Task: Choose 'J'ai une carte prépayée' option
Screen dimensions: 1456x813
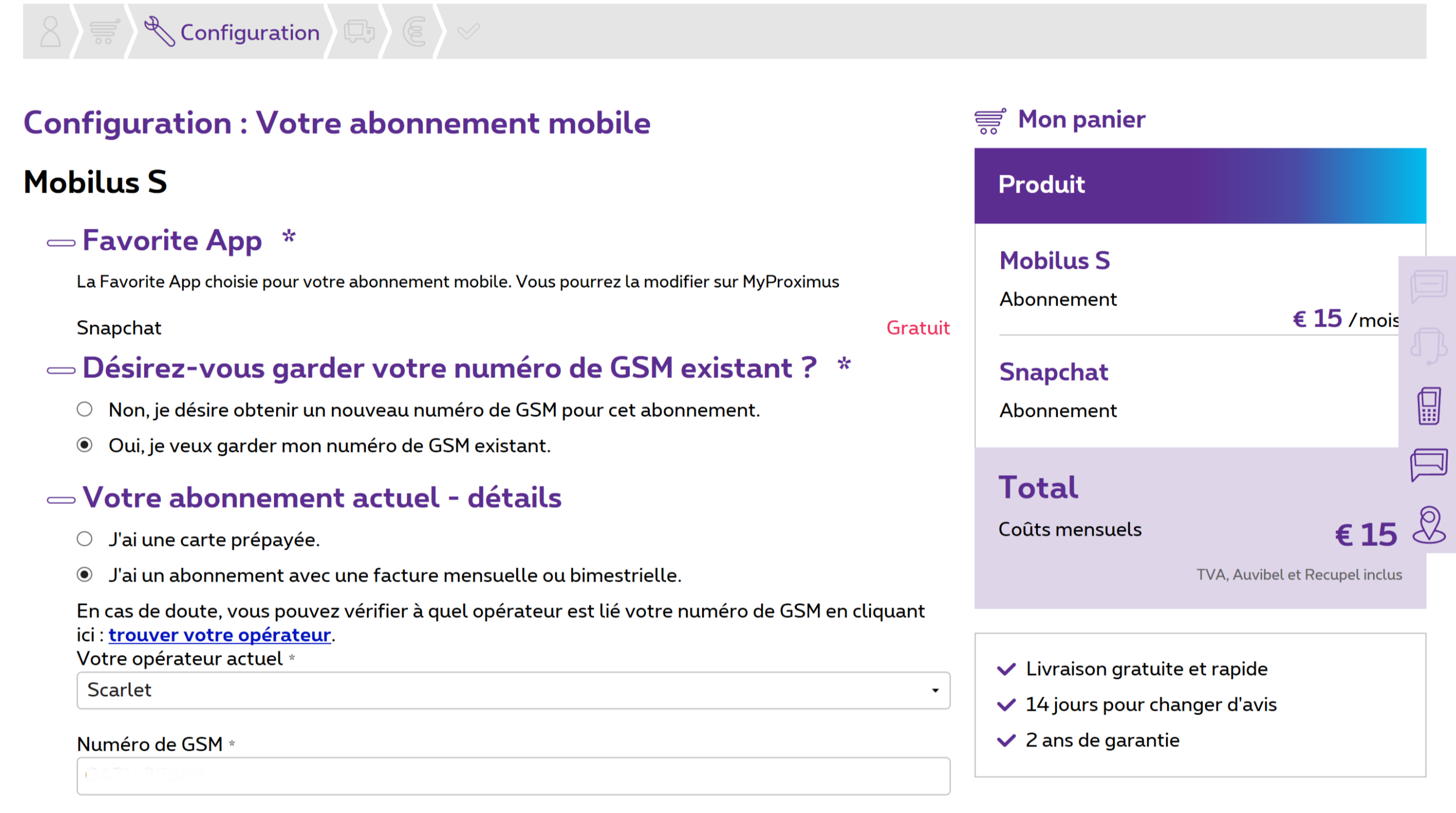Action: 85,540
